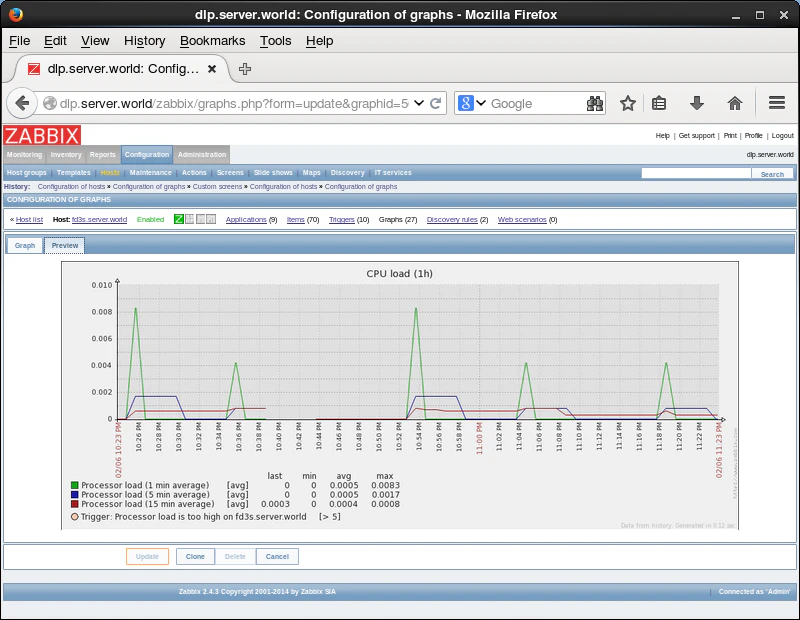Show bookmarks list icon in toolbar
The height and width of the screenshot is (620, 800).
659,104
